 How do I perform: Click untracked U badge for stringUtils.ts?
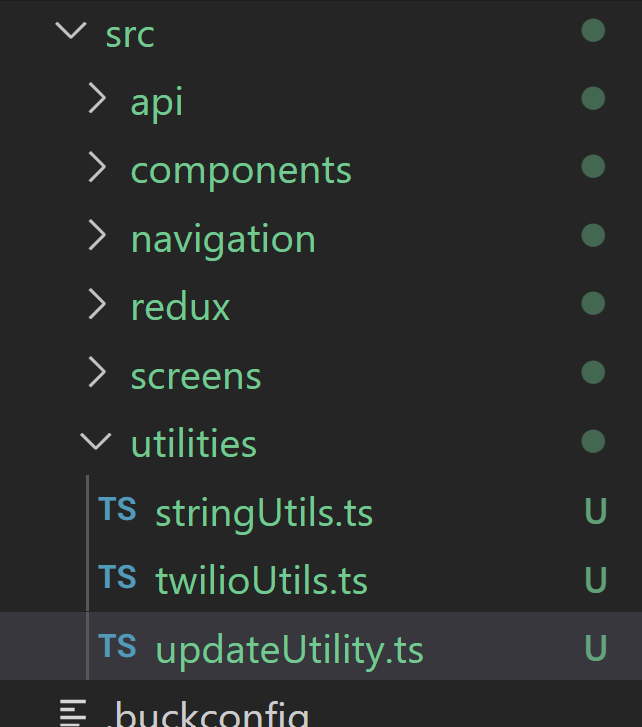[x=596, y=511]
